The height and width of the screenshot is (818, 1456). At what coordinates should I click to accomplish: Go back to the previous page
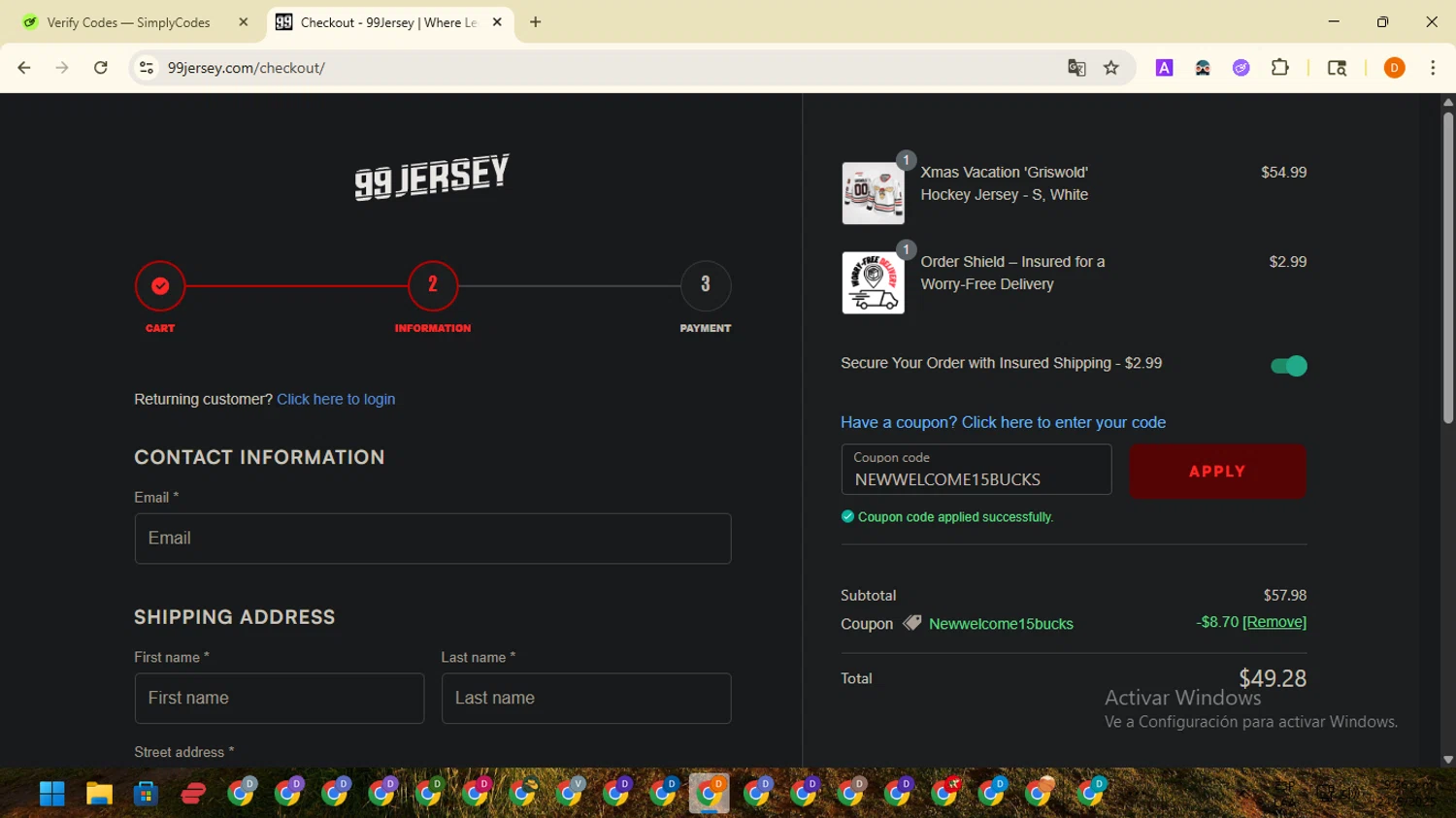tap(24, 68)
